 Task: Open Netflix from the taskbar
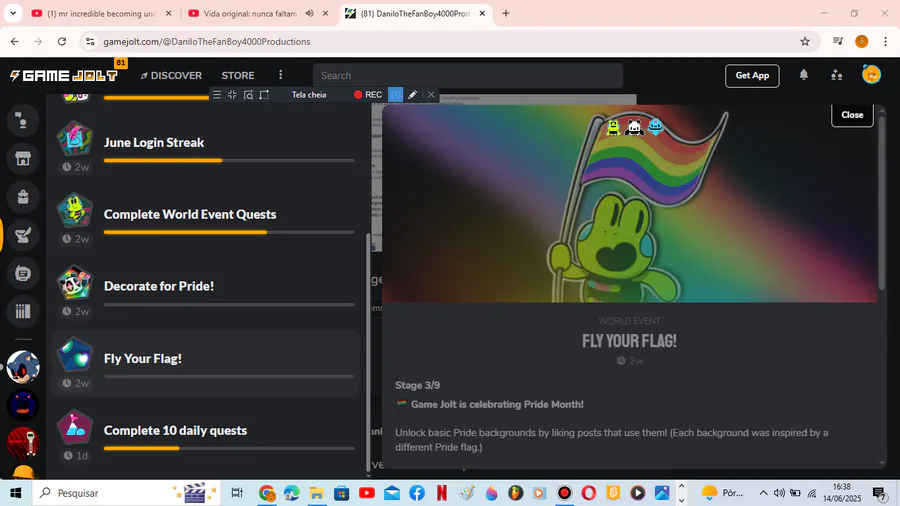click(442, 493)
